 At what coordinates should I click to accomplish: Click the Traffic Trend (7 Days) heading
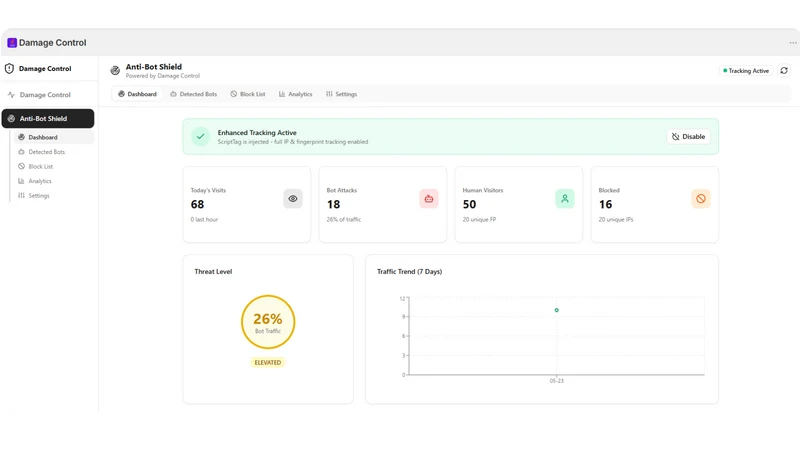(x=409, y=272)
